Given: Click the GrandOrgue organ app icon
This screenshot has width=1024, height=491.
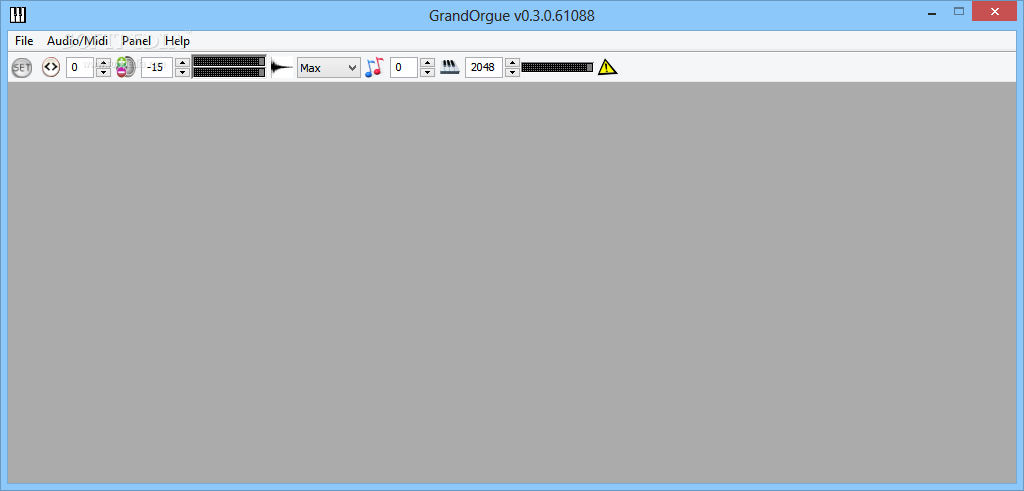Looking at the screenshot, I should [18, 14].
